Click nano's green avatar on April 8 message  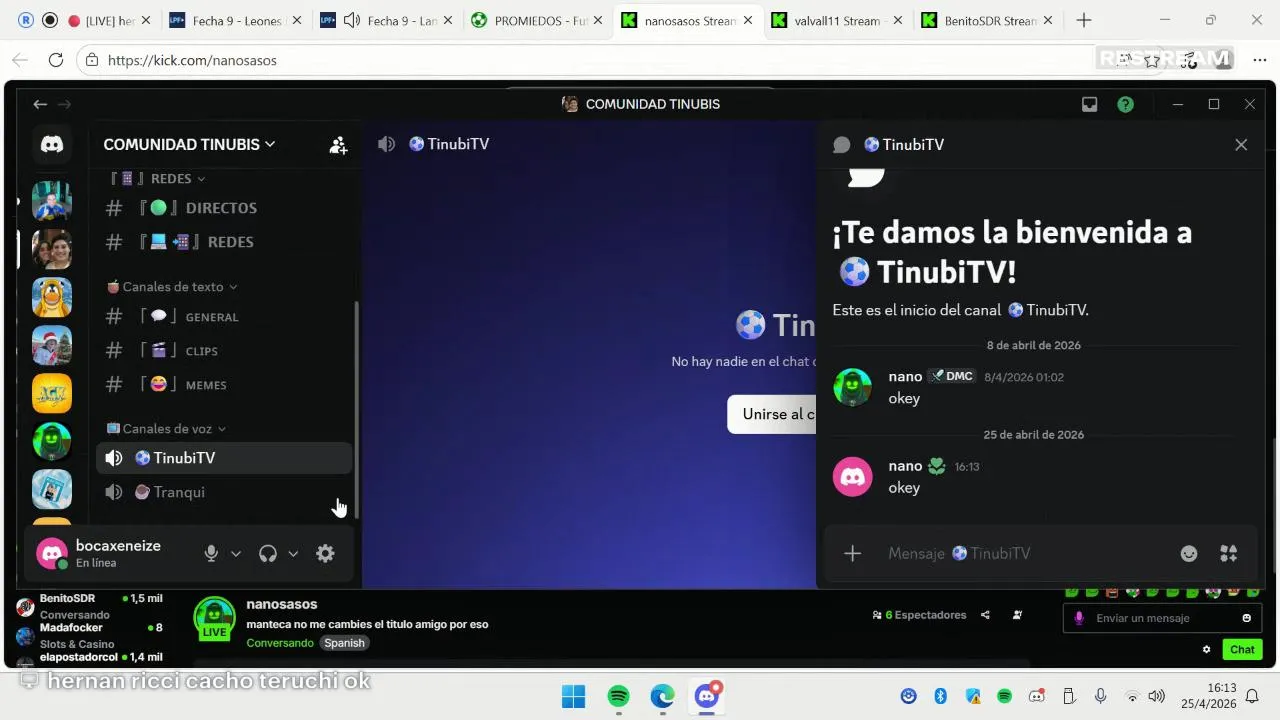pyautogui.click(x=853, y=387)
